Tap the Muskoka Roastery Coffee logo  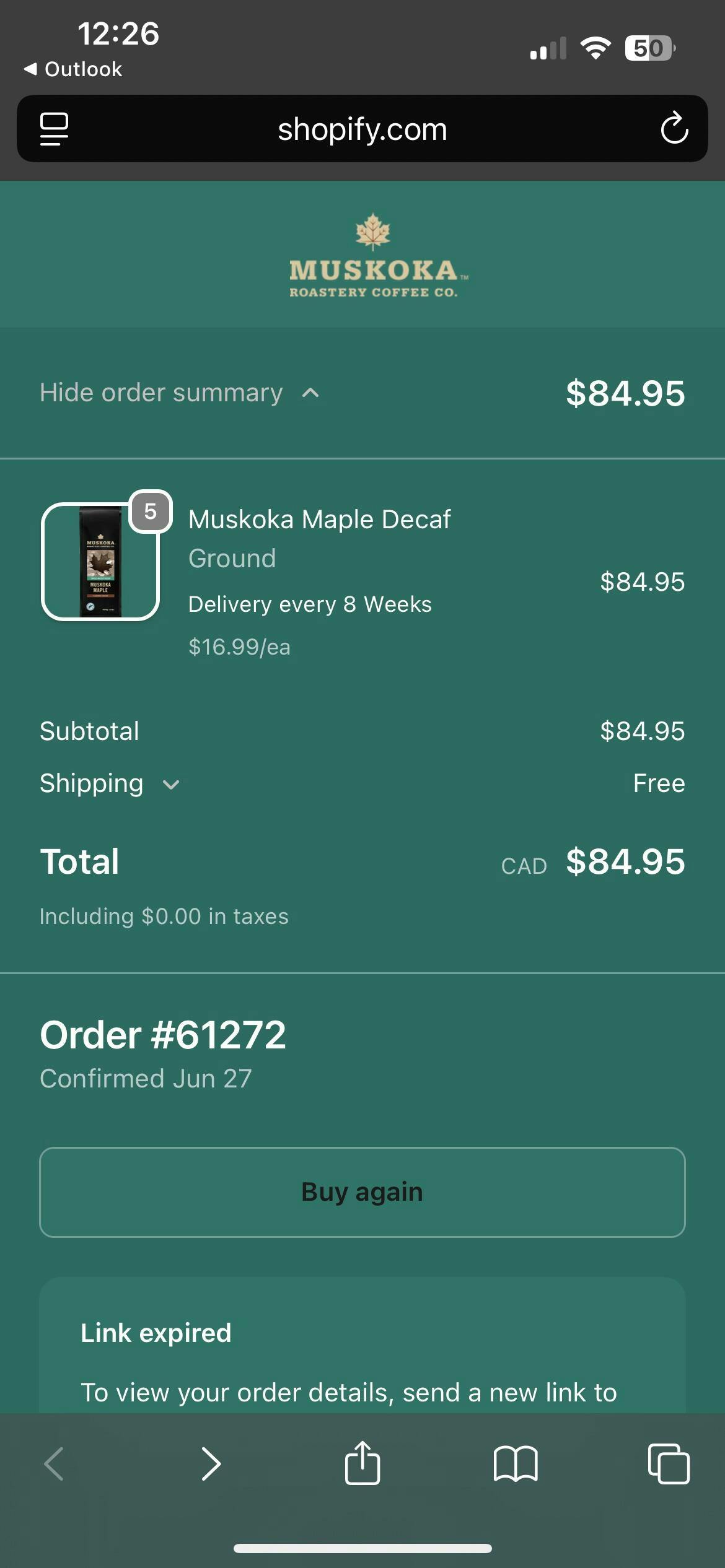(374, 256)
